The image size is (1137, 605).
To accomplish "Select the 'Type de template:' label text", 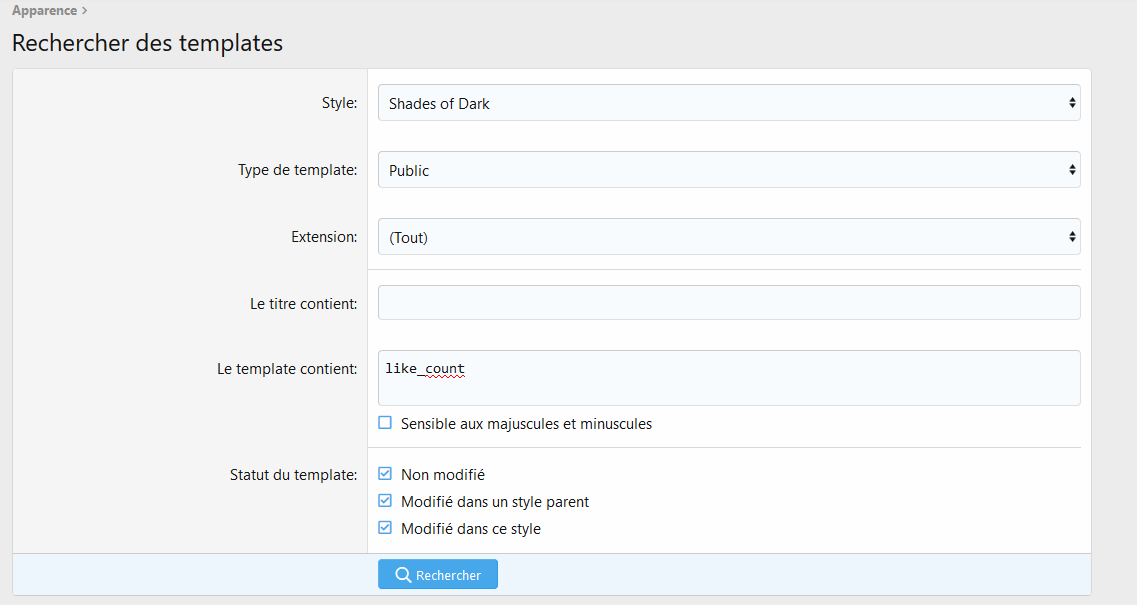I will [x=297, y=170].
